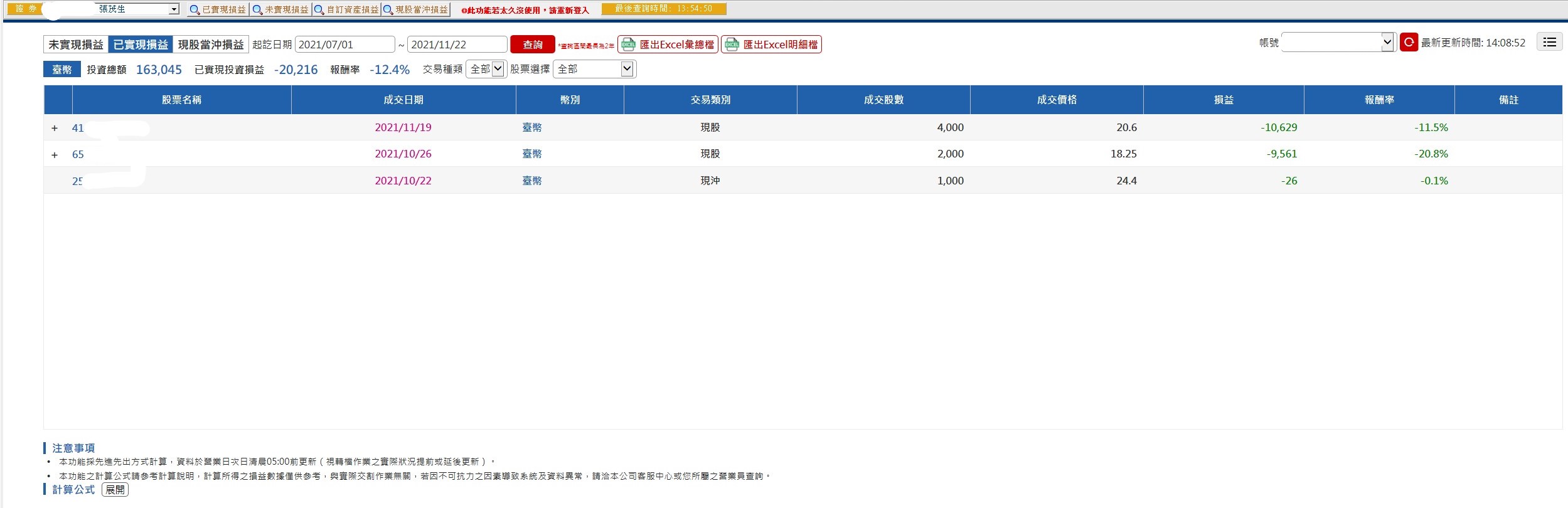Expand the 計算公式 section with 展開

(115, 490)
